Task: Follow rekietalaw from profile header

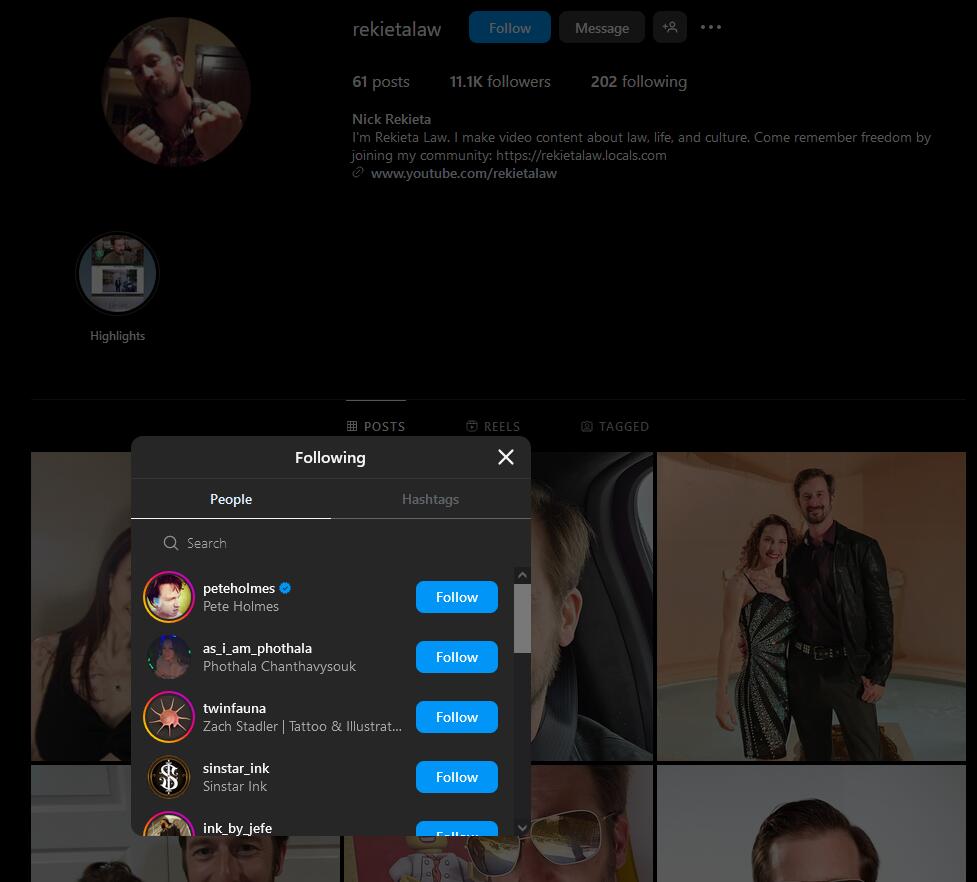Action: click(x=510, y=27)
